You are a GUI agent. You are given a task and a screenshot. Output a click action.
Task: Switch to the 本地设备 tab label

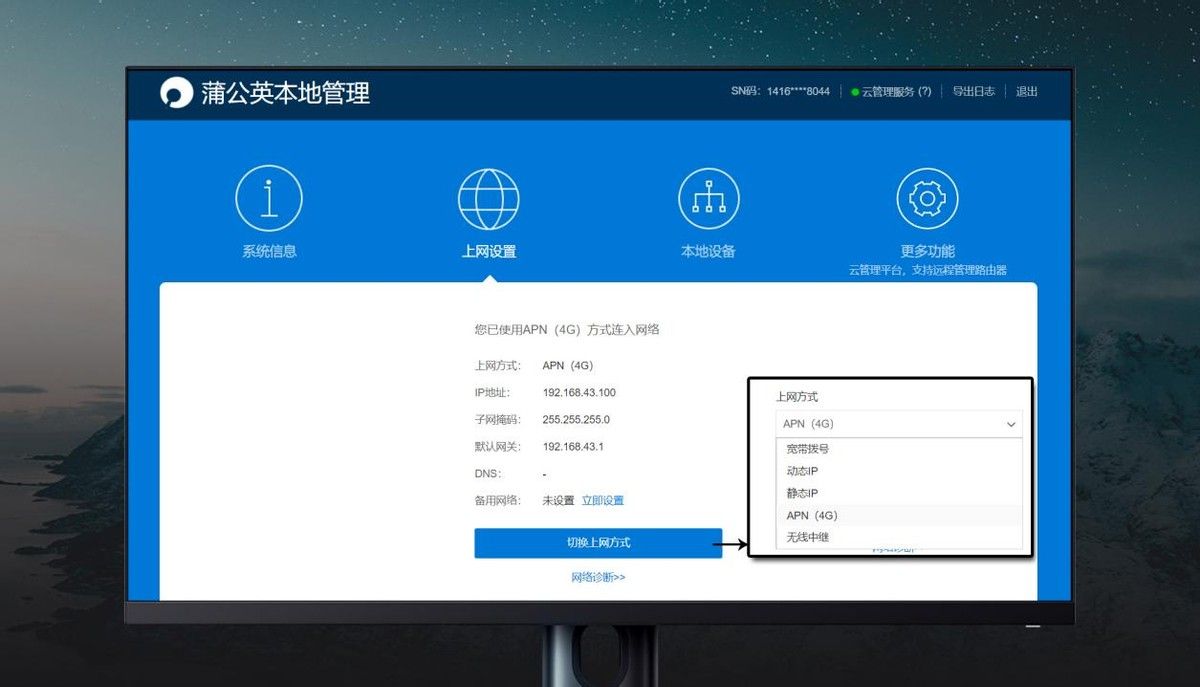pyautogui.click(x=708, y=252)
